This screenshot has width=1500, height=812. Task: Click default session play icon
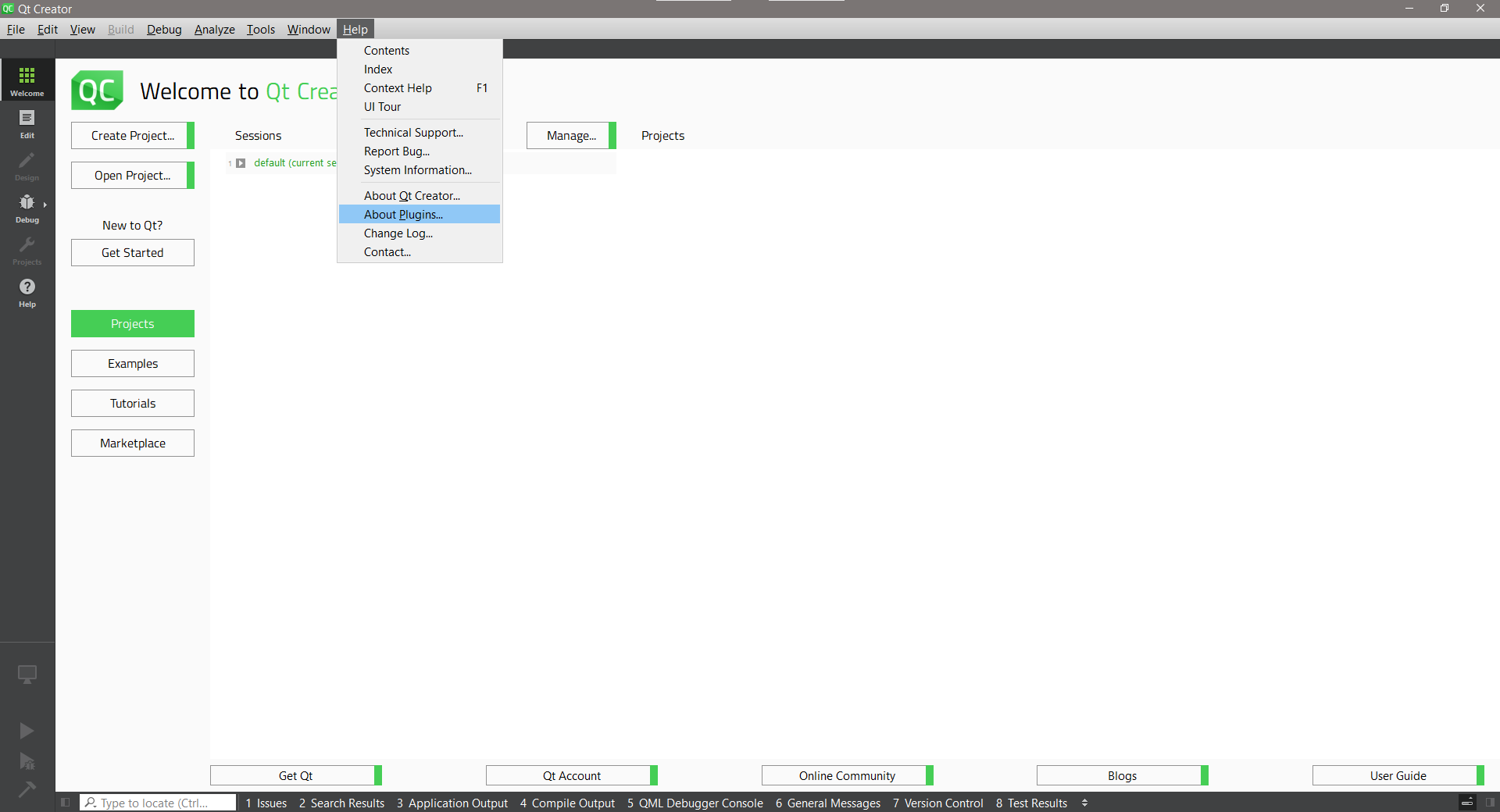pos(241,163)
